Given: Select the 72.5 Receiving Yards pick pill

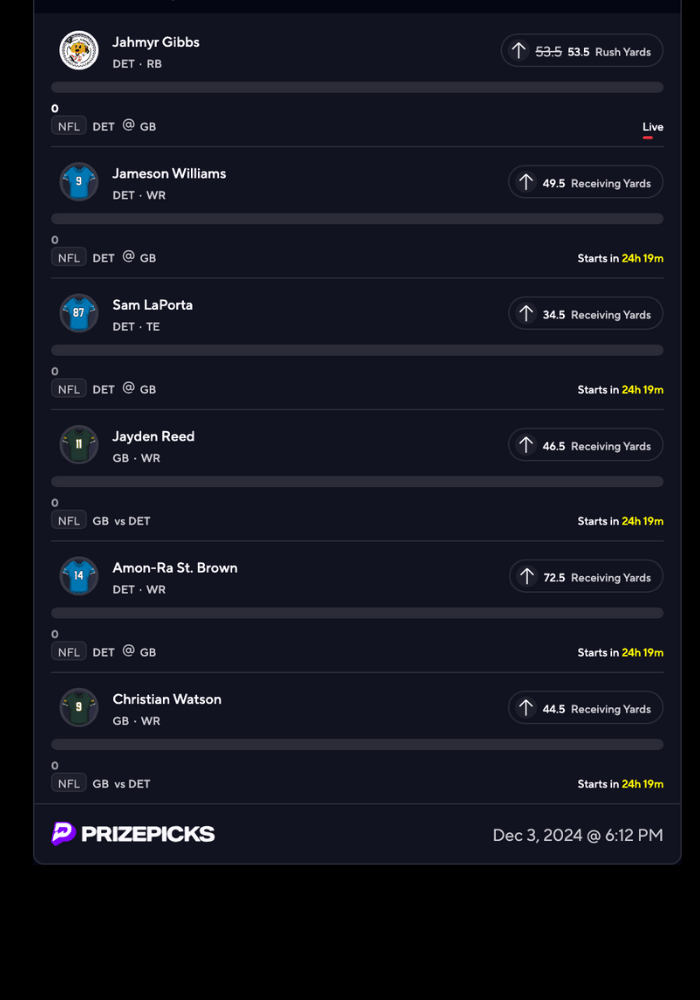Looking at the screenshot, I should tap(586, 577).
